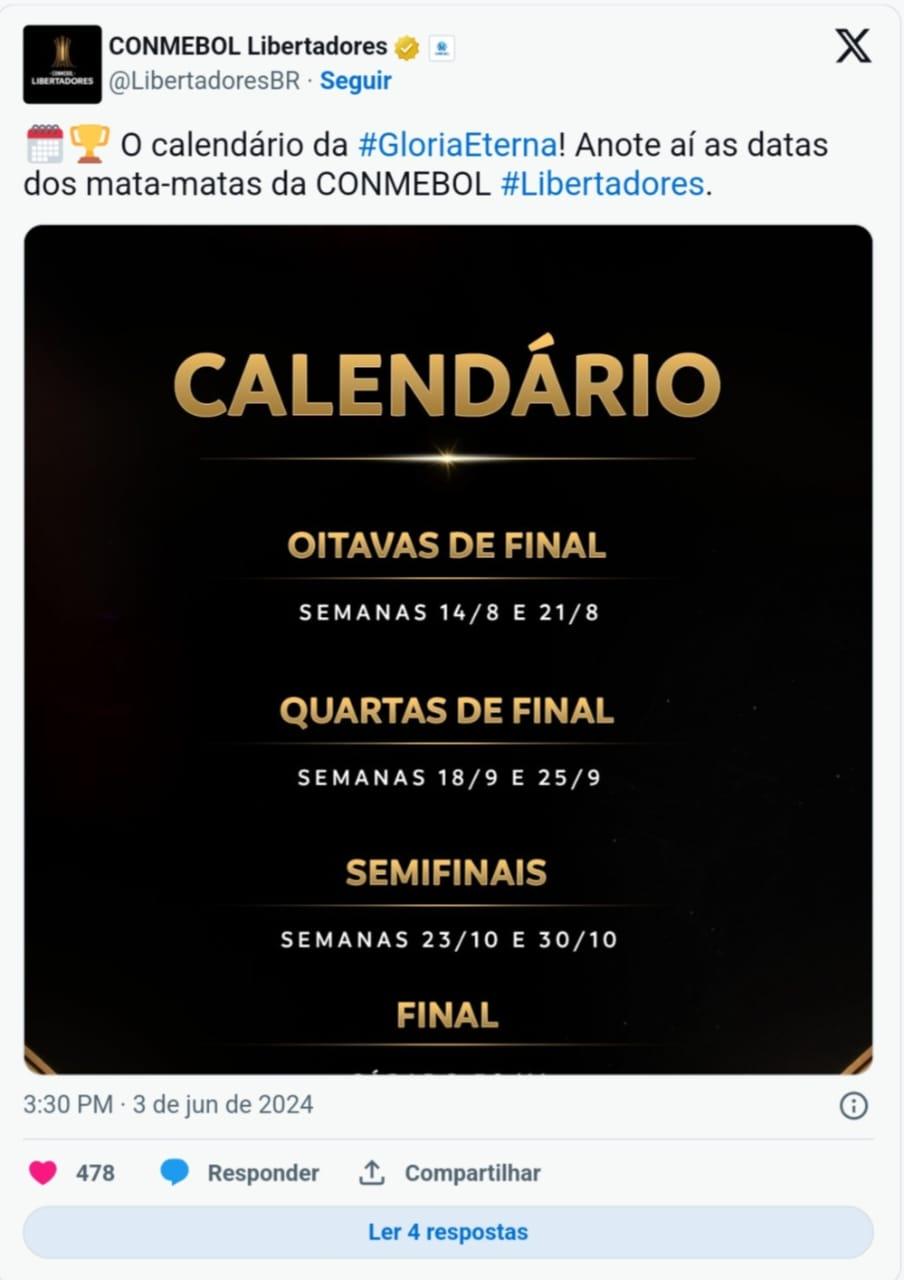The height and width of the screenshot is (1280, 904).
Task: Open the #Libertadores hashtag
Action: tap(602, 185)
